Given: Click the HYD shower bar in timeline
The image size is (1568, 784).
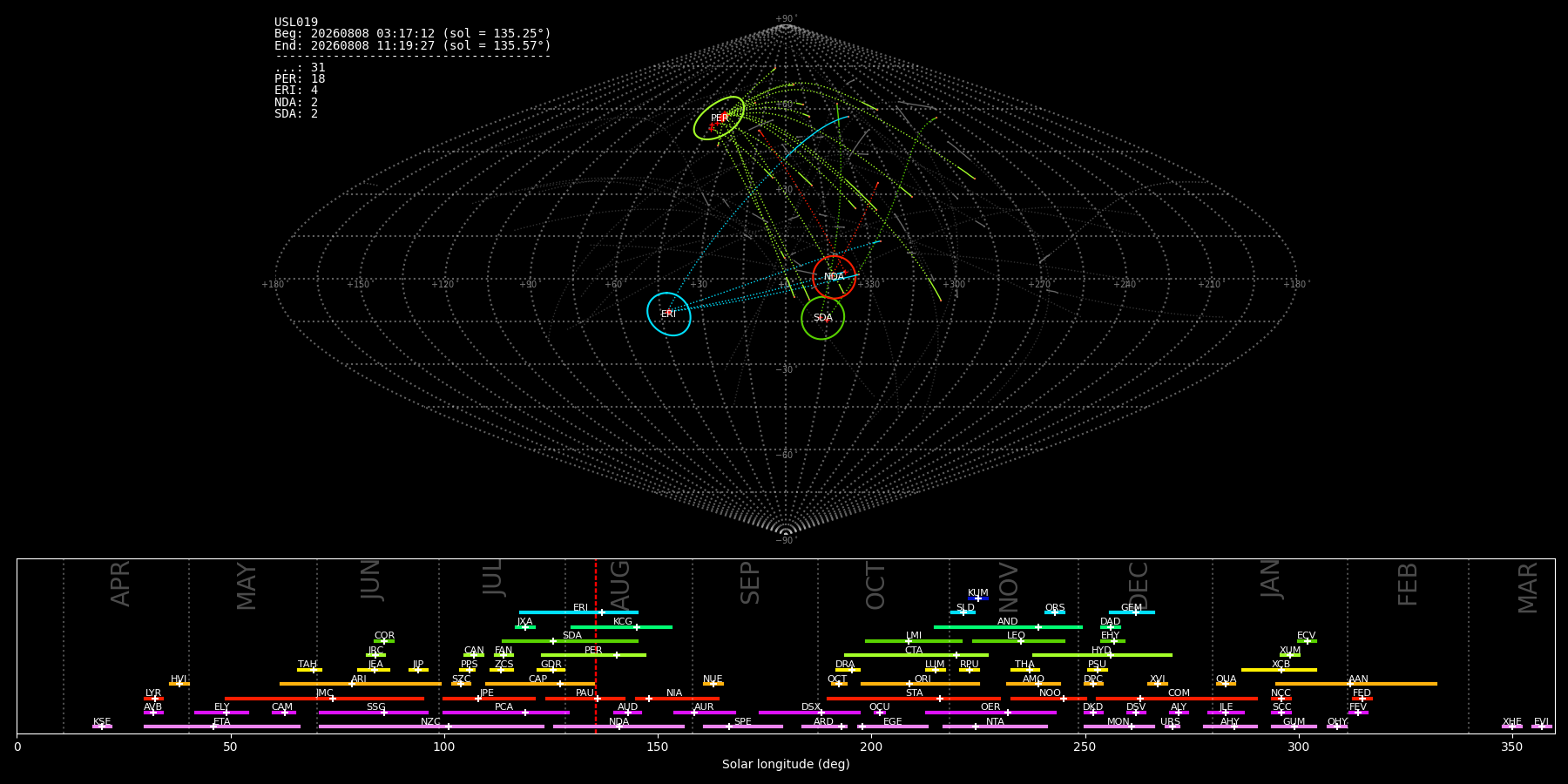Looking at the screenshot, I should 1102,655.
